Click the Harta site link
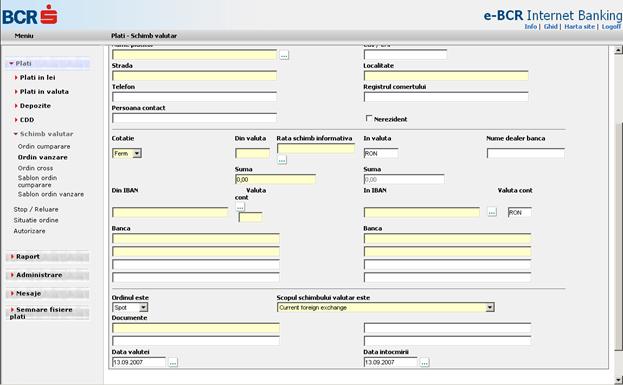 pyautogui.click(x=579, y=27)
